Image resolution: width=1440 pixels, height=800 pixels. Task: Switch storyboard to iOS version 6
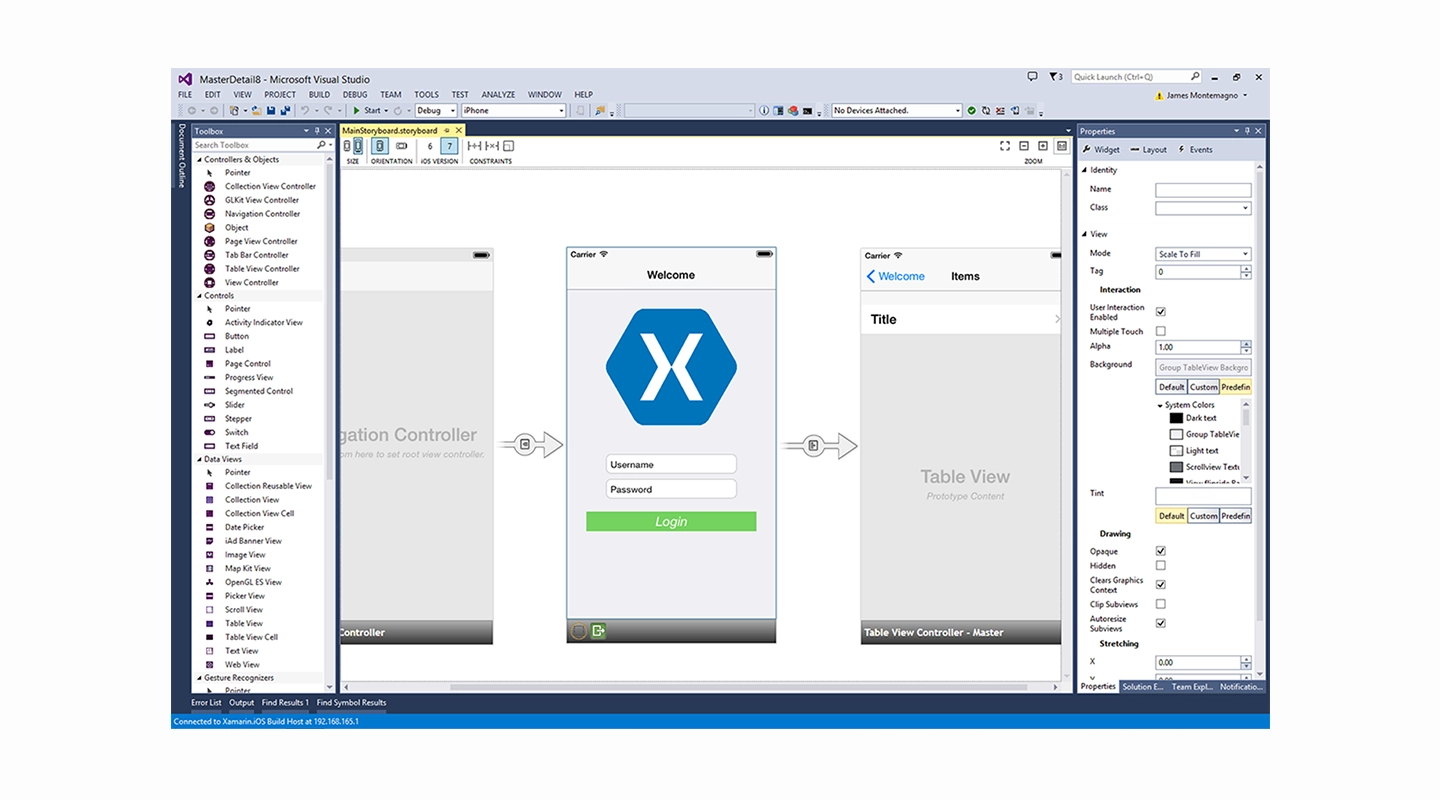pos(430,146)
